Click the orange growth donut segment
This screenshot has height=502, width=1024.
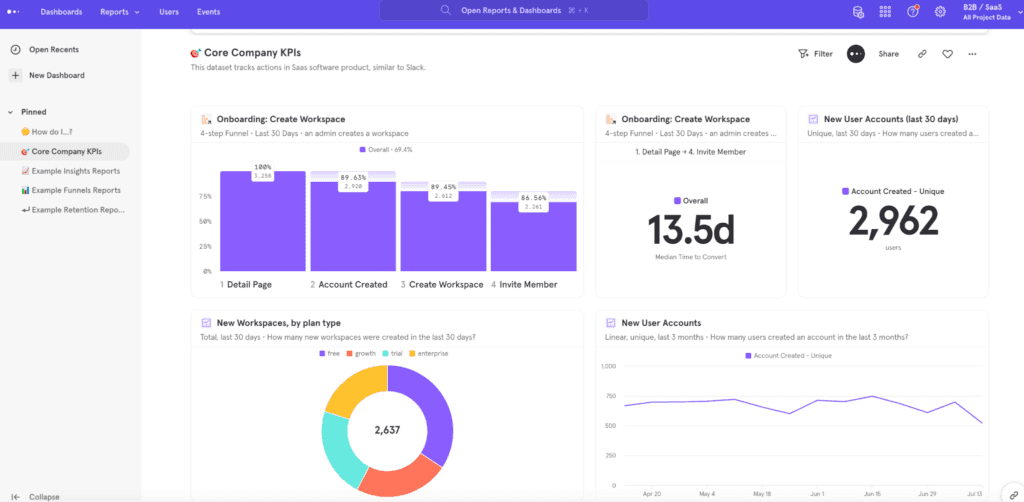400,479
